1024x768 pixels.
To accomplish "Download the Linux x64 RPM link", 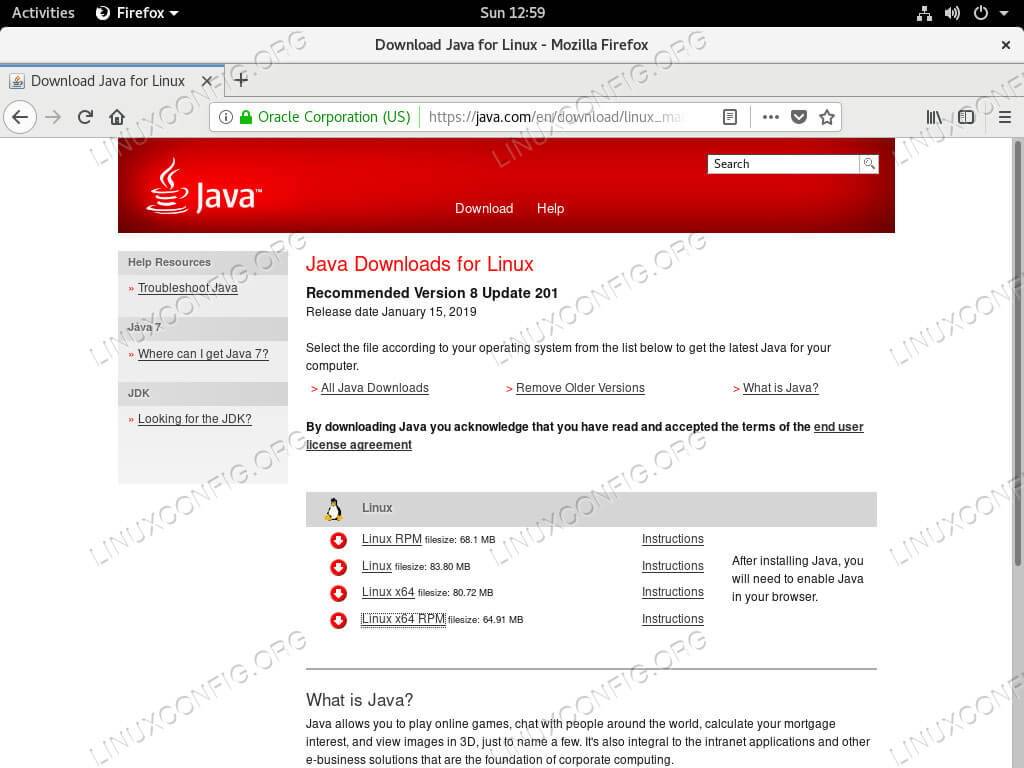I will coord(404,619).
